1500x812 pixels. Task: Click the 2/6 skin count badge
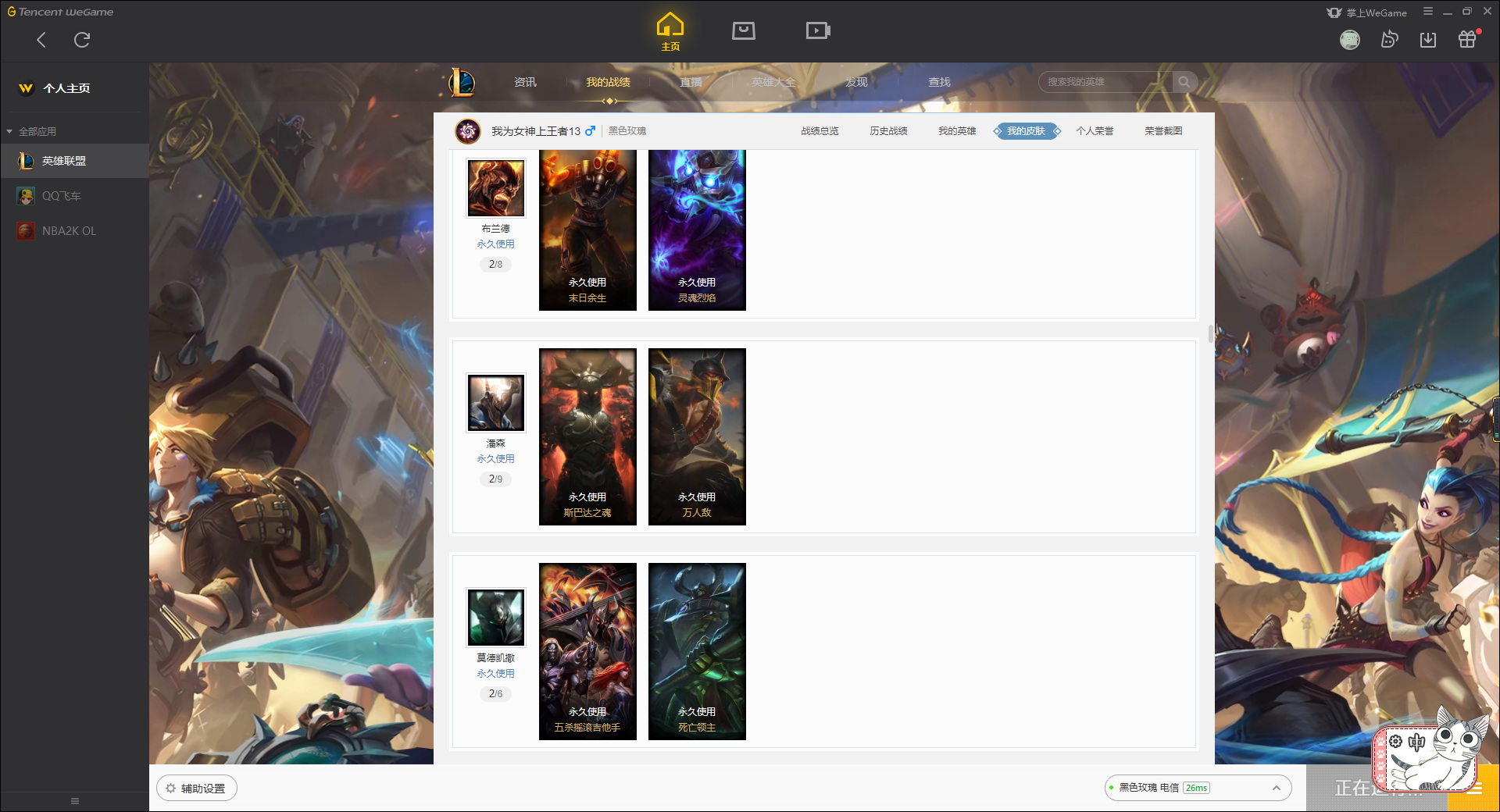[x=496, y=694]
